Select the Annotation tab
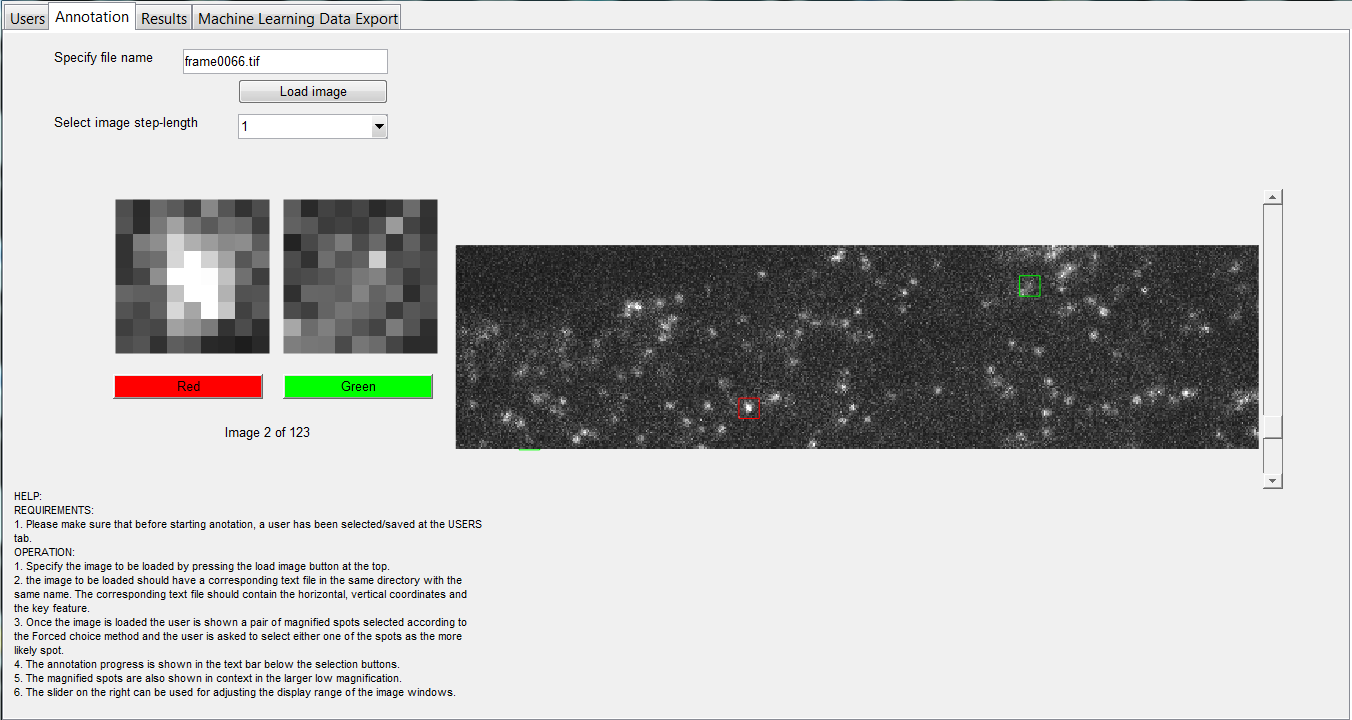The image size is (1352, 720). (92, 17)
